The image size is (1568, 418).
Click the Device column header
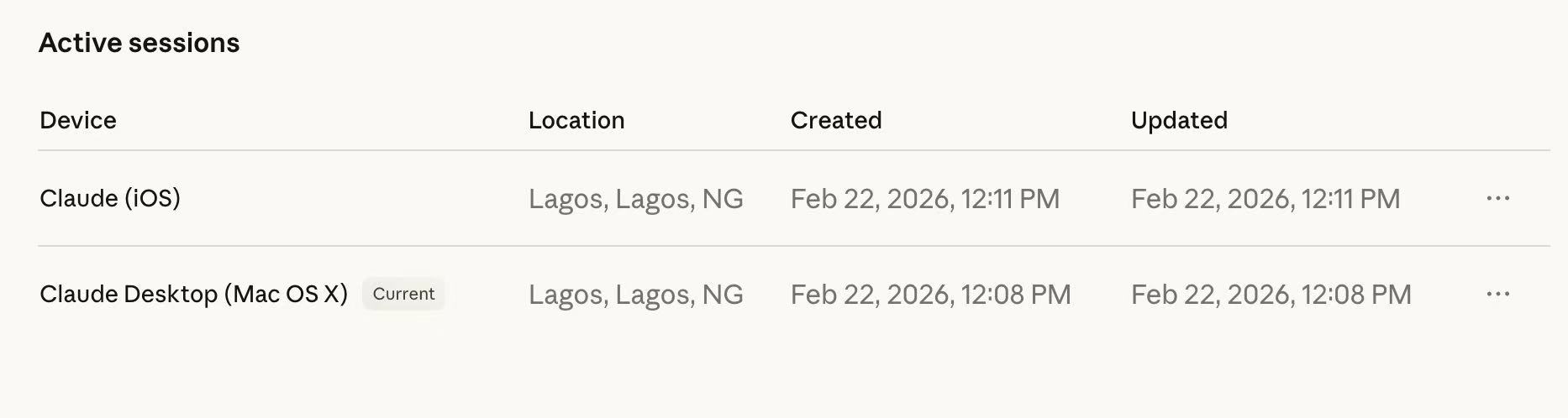coord(78,120)
